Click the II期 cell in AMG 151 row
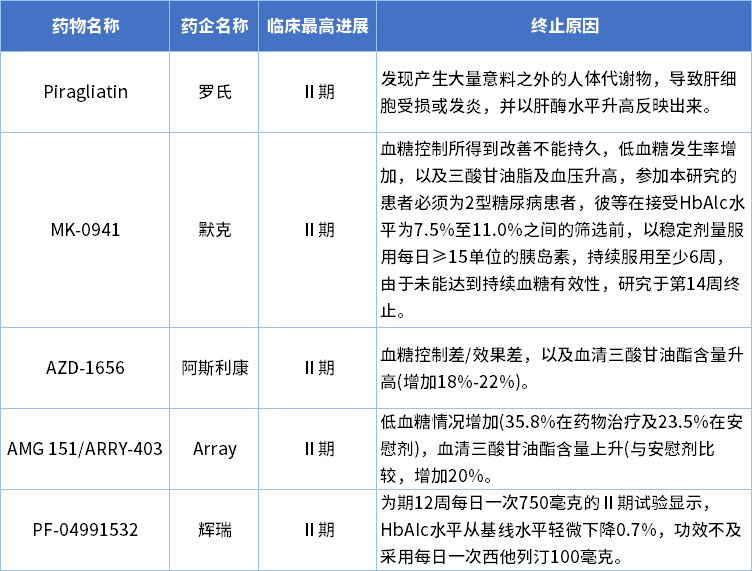752x571 pixels. tap(317, 449)
